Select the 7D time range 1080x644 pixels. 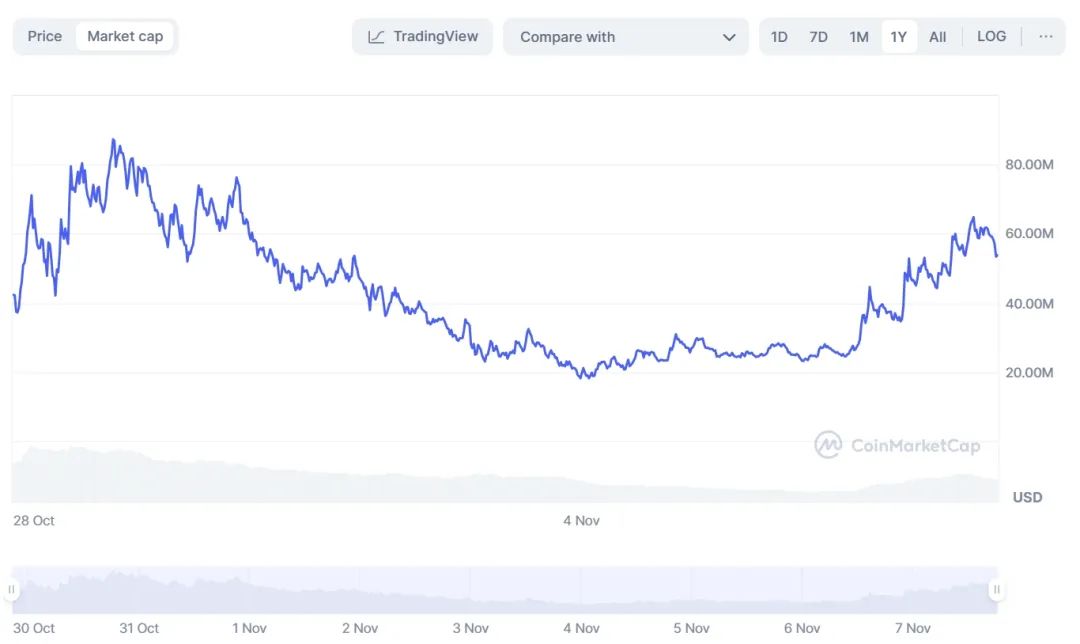[x=818, y=37]
